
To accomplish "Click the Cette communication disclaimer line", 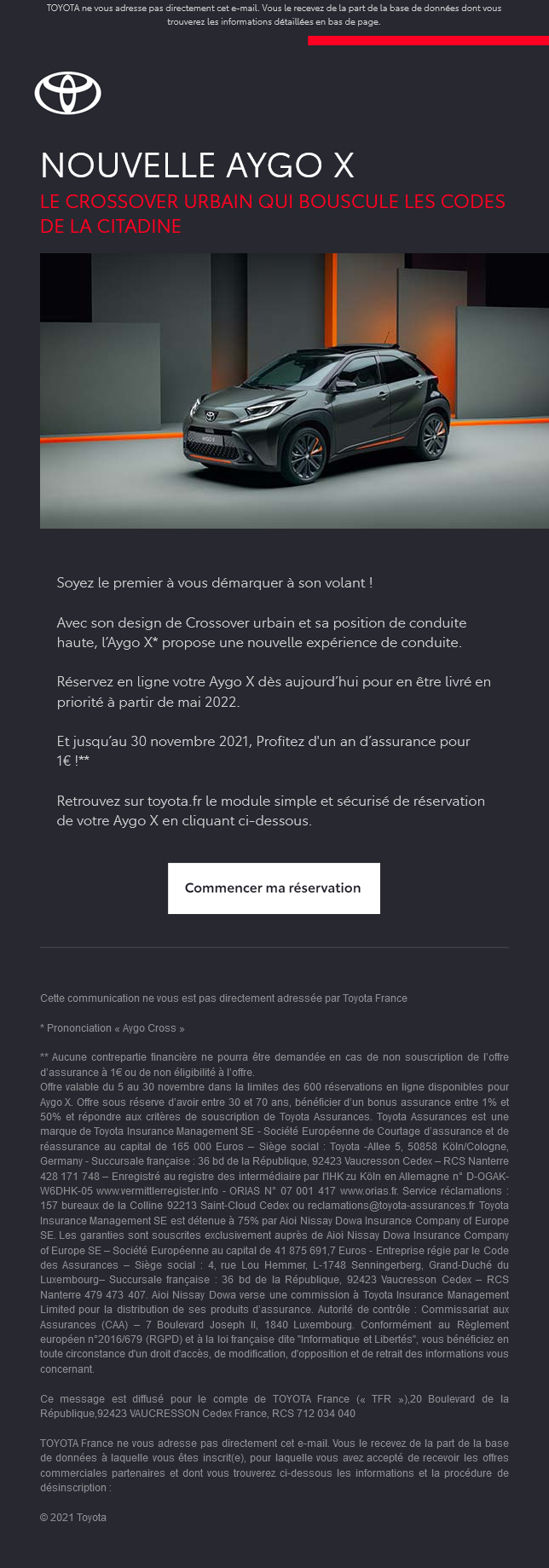I will pos(223,998).
